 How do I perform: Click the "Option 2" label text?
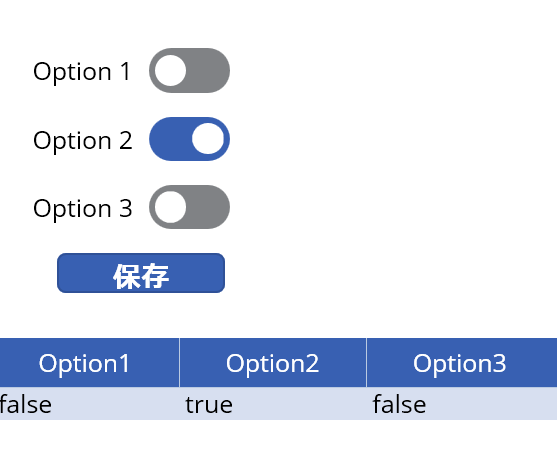click(x=82, y=141)
